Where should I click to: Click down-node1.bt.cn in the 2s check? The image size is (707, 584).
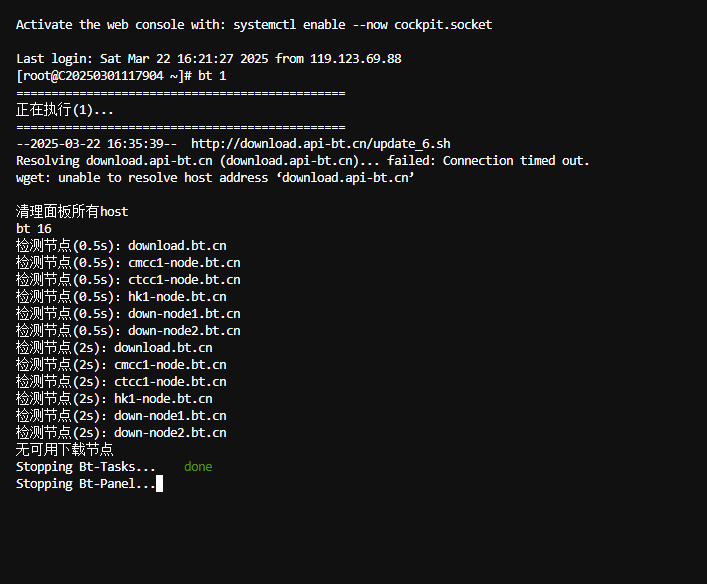tap(170, 416)
